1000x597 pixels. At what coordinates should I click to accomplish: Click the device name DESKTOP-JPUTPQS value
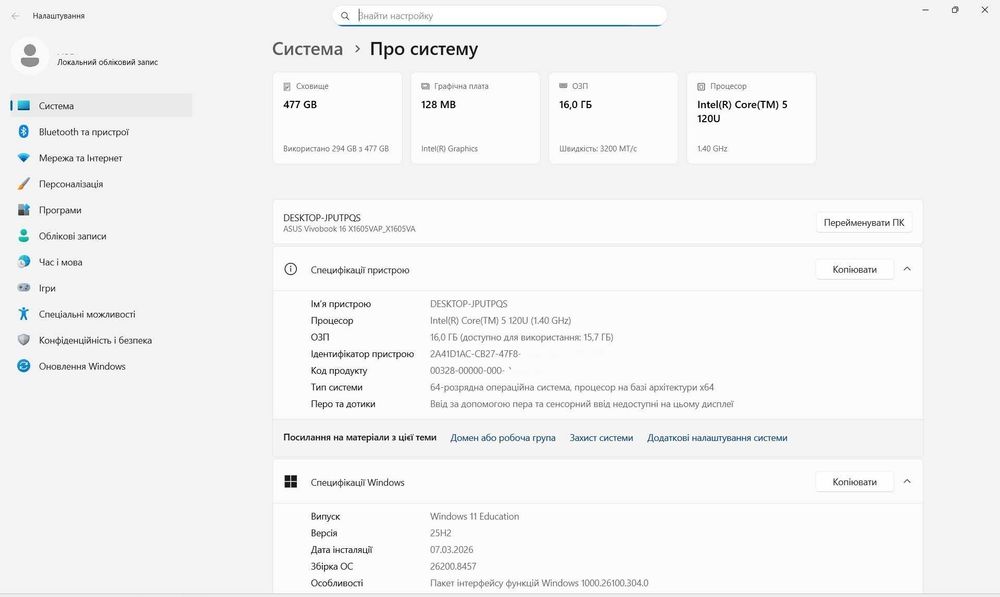[x=469, y=304]
